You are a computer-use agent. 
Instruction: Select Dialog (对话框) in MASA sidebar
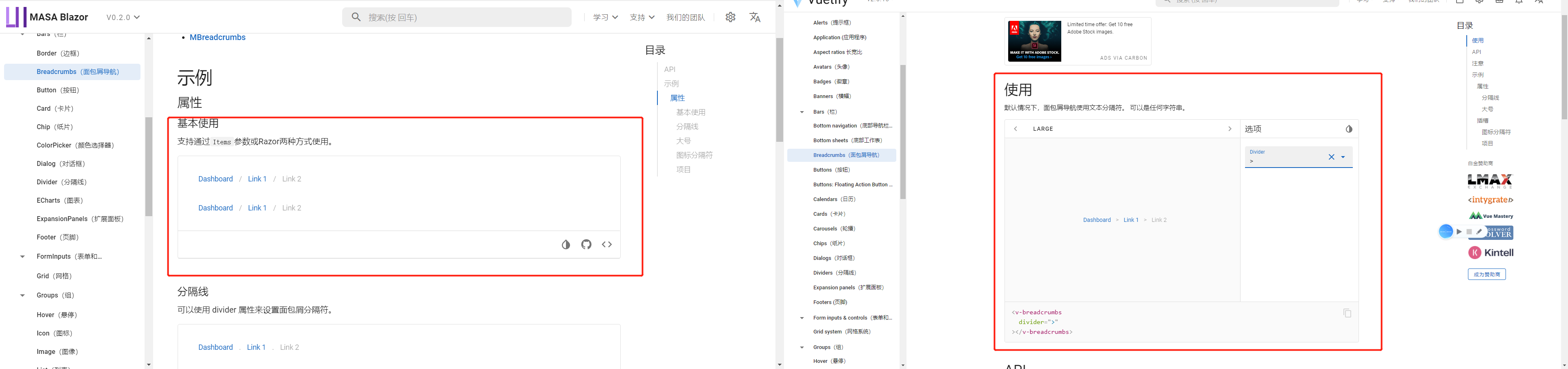[61, 164]
